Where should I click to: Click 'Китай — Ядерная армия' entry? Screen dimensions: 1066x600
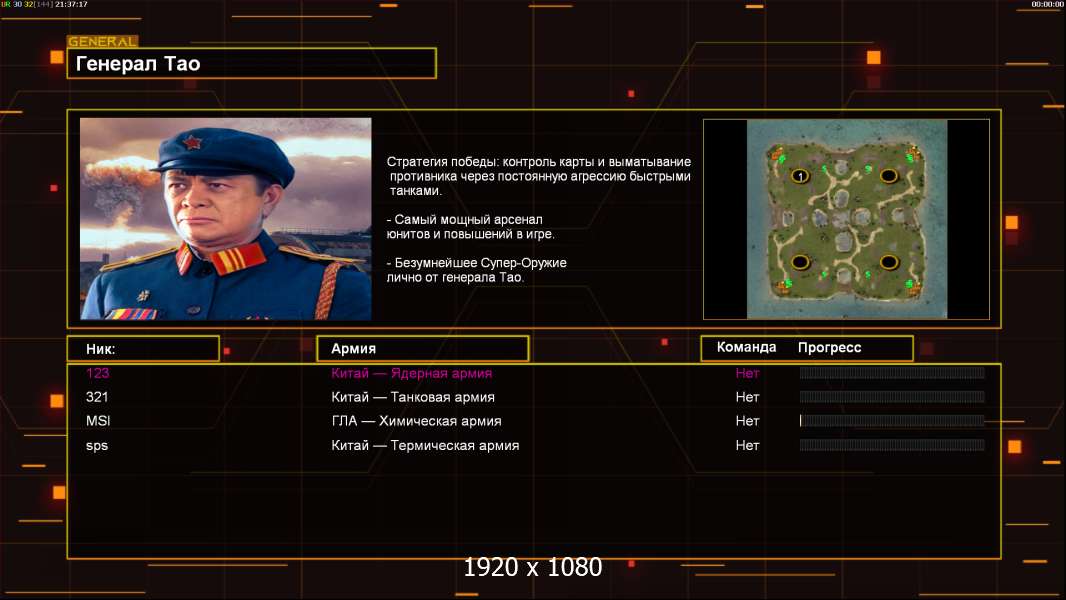pyautogui.click(x=411, y=373)
